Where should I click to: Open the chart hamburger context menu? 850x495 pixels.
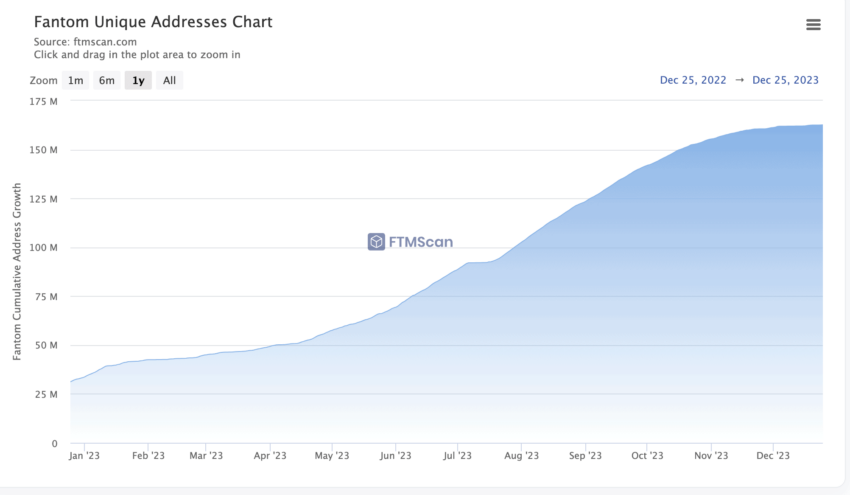point(813,24)
